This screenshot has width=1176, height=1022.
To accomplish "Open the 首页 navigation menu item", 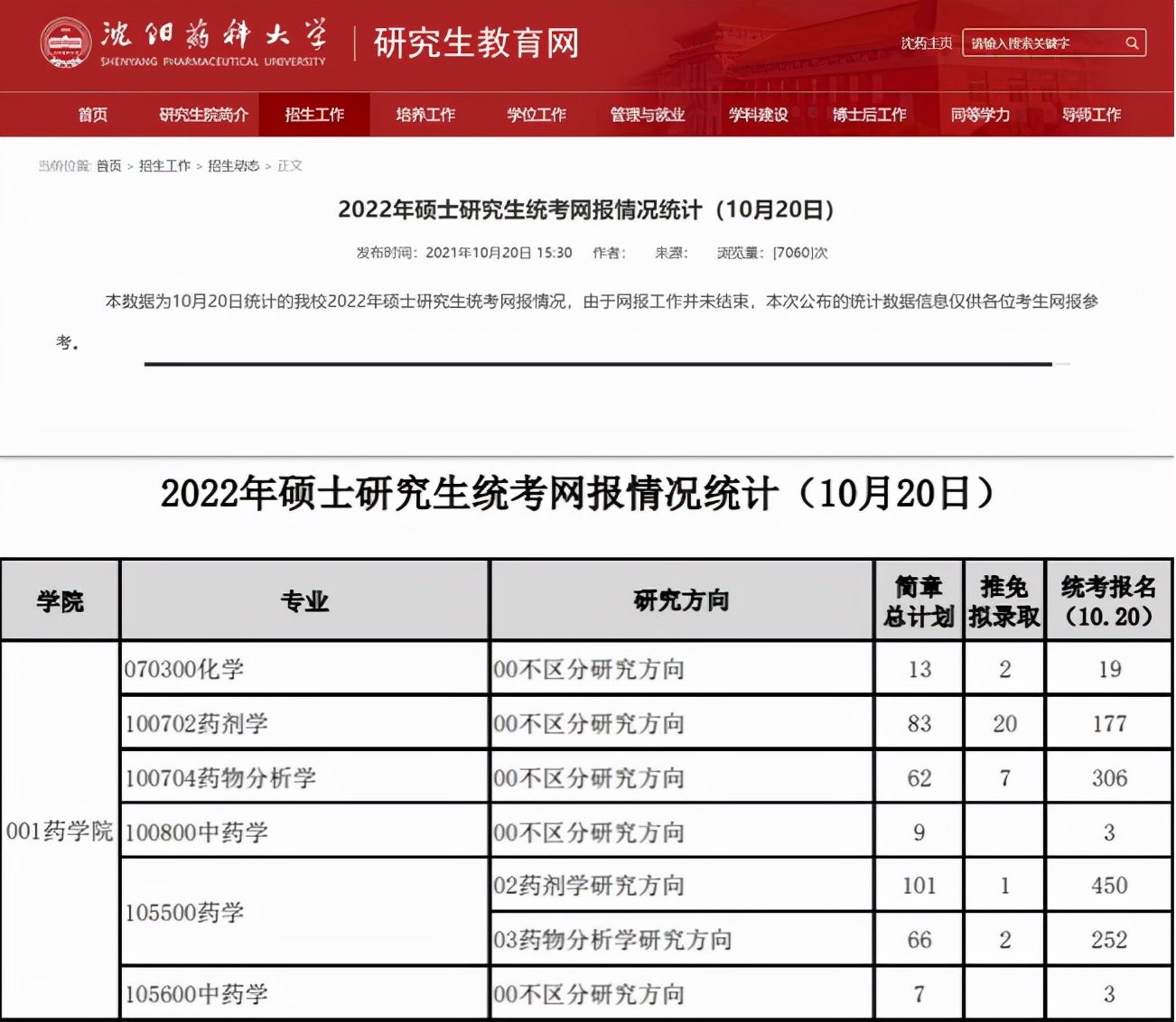I will (x=92, y=115).
